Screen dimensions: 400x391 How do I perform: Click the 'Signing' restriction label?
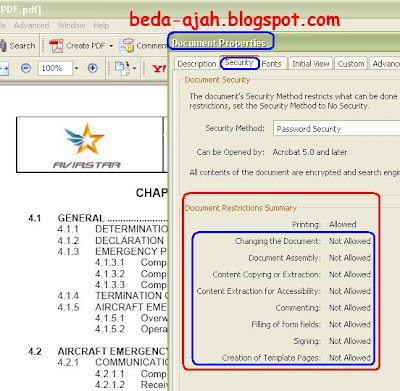click(307, 341)
